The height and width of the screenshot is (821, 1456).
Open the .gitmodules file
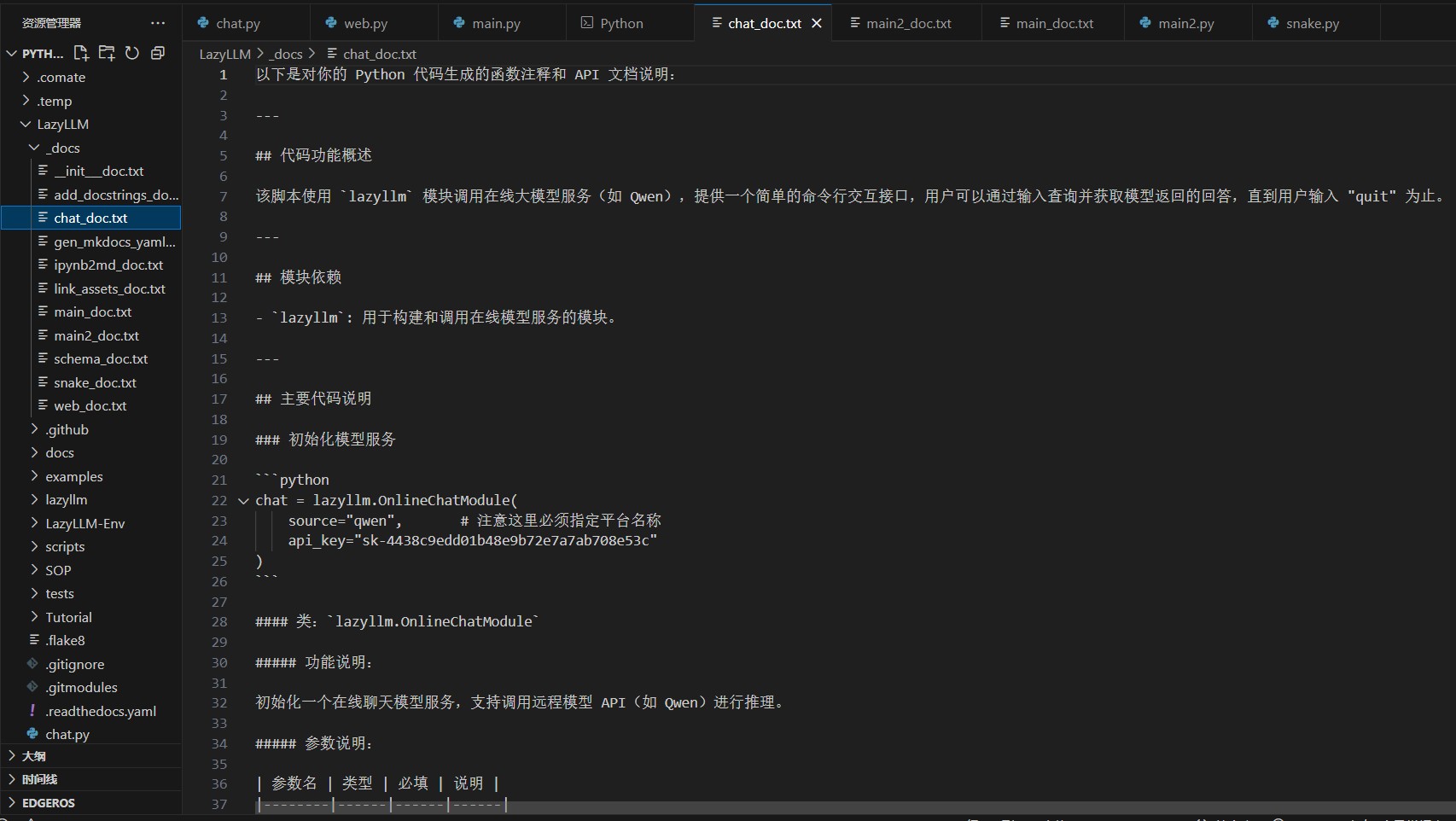pyautogui.click(x=90, y=687)
